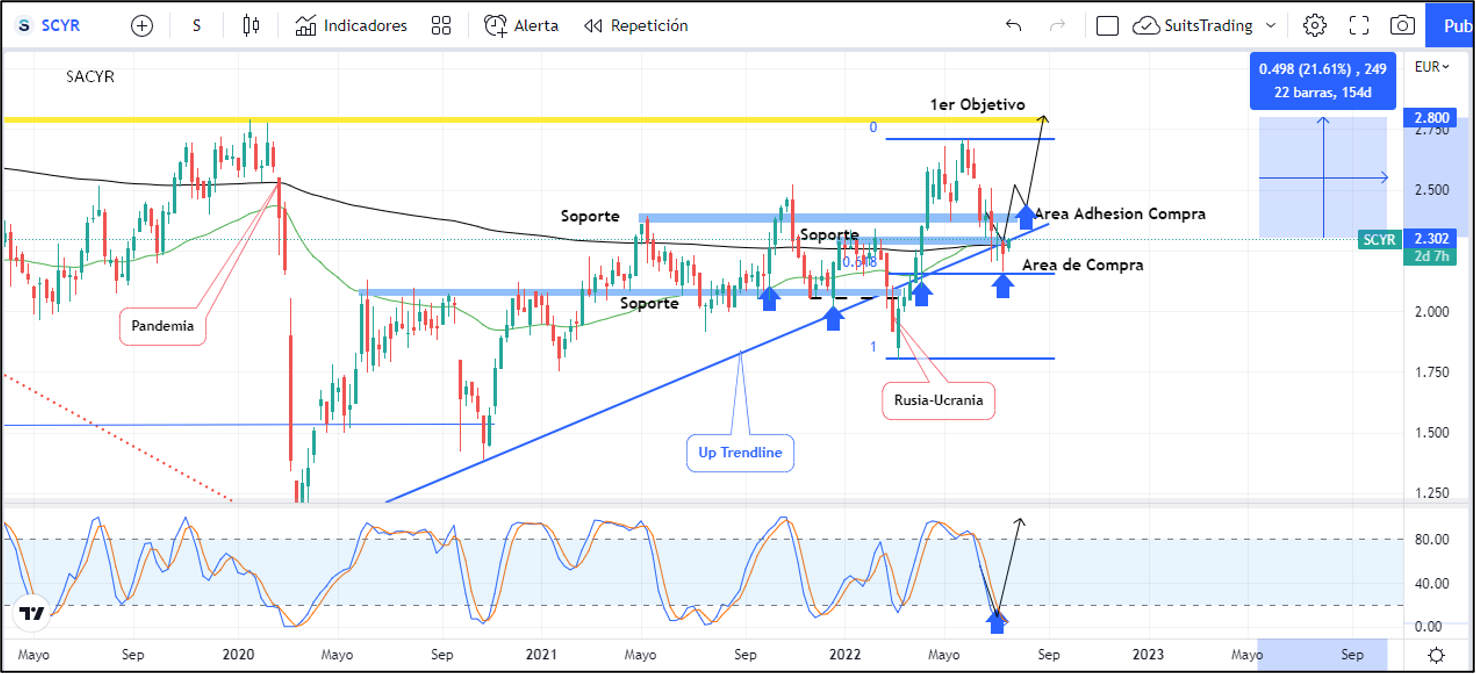Take a chart snapshot with camera icon

[1403, 26]
